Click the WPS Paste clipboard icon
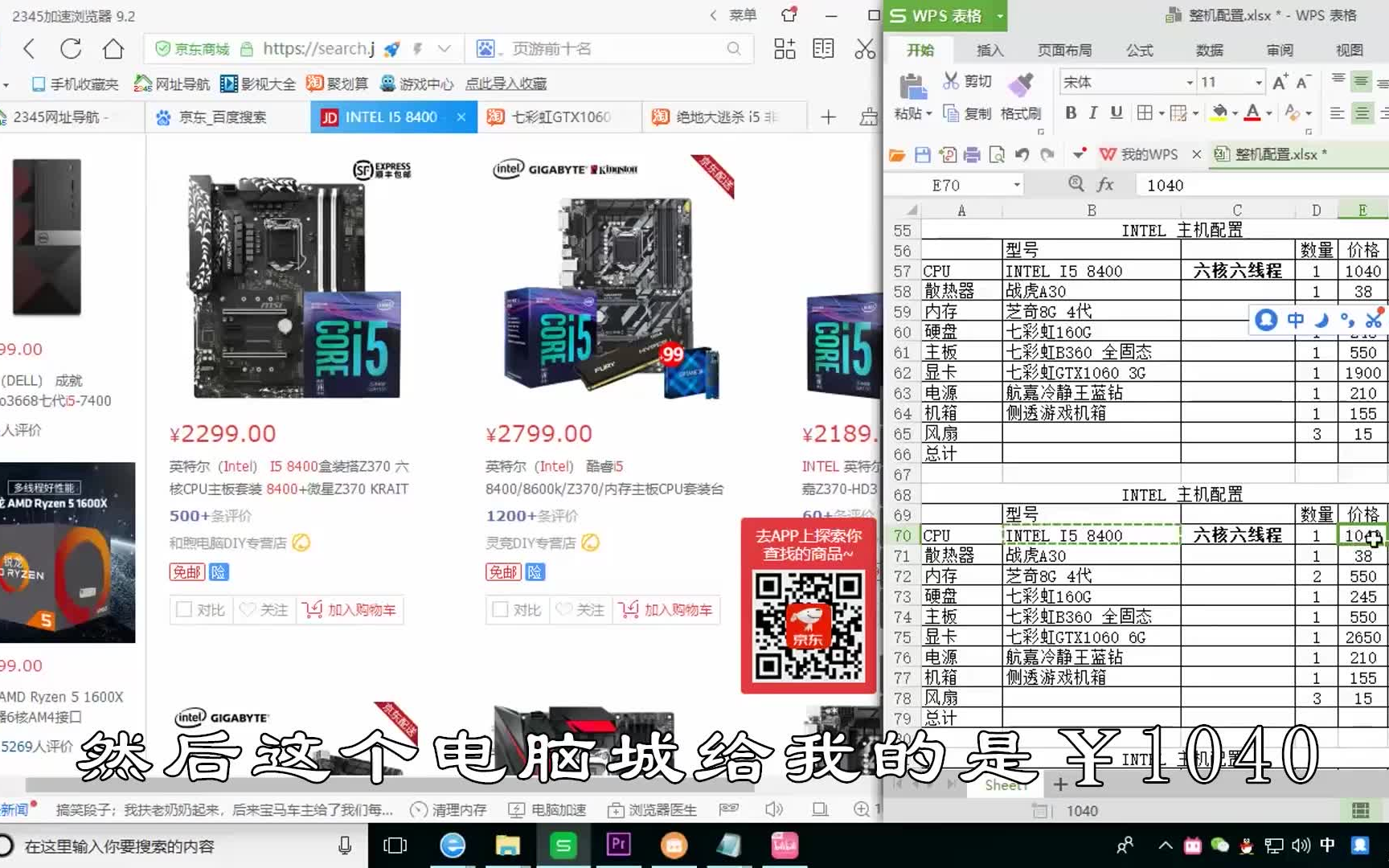The image size is (1389, 868). (x=912, y=87)
